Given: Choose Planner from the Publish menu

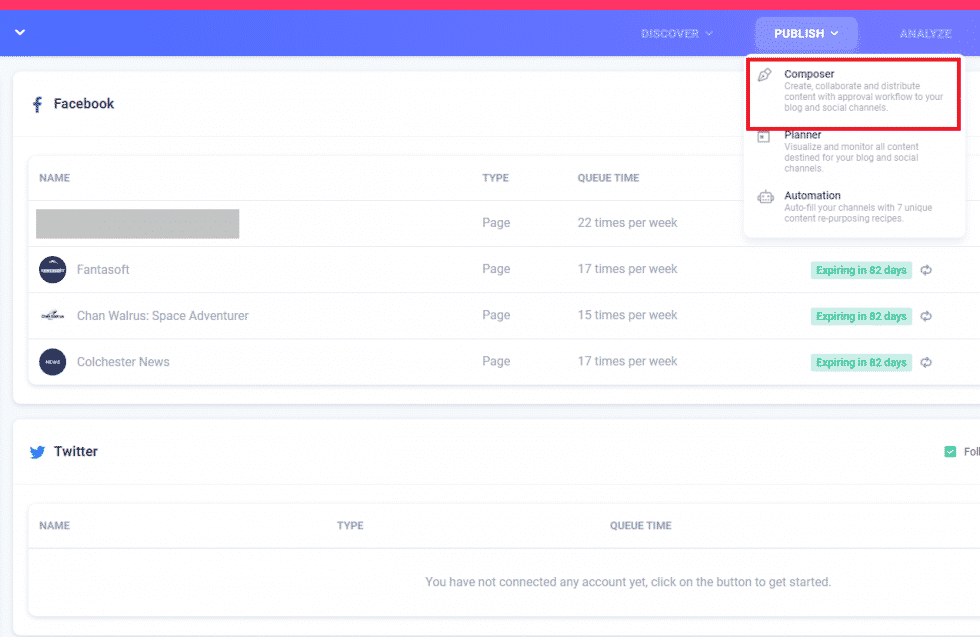Looking at the screenshot, I should 804,134.
